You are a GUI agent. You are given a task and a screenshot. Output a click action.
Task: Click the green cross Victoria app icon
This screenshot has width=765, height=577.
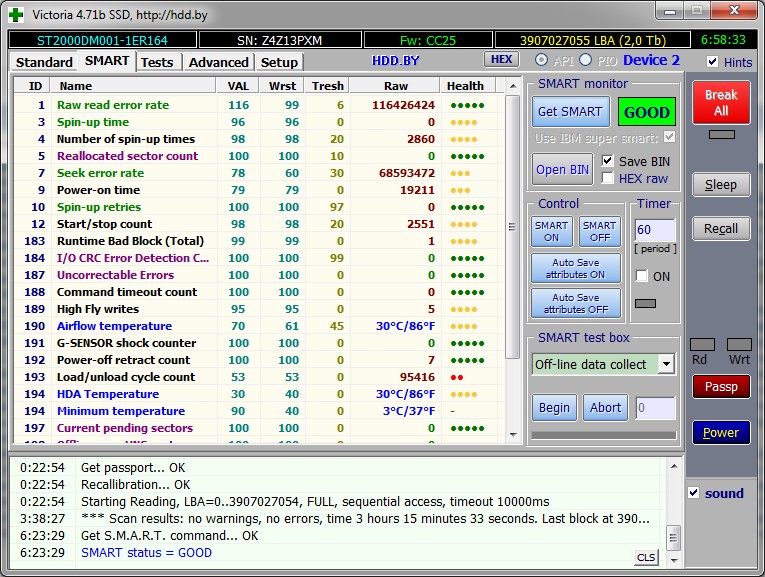[x=16, y=14]
